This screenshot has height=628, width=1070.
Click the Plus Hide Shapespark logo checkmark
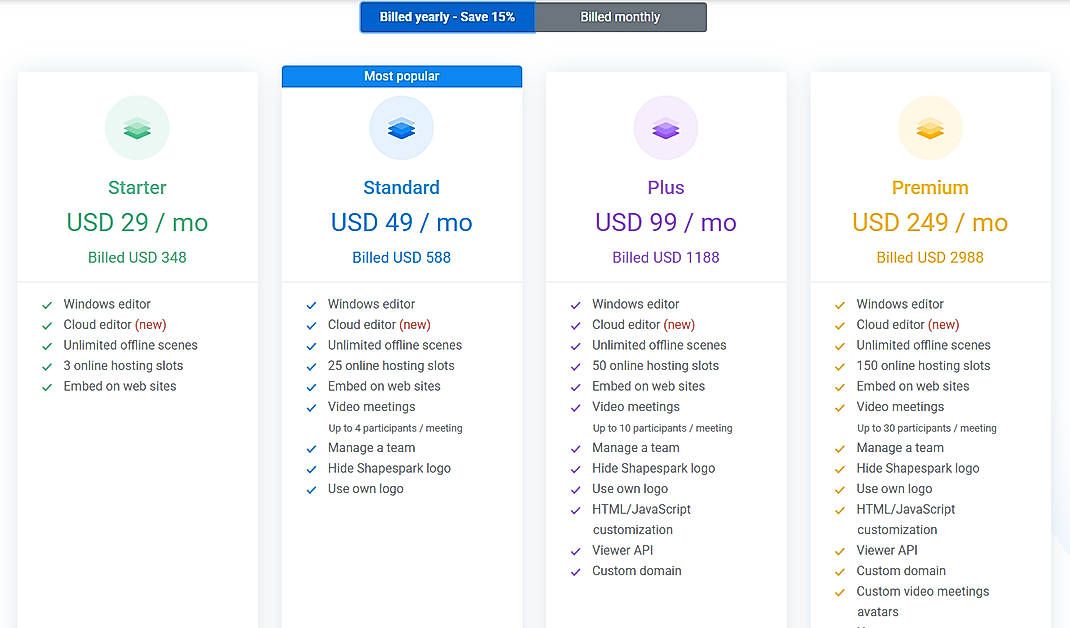tap(575, 469)
